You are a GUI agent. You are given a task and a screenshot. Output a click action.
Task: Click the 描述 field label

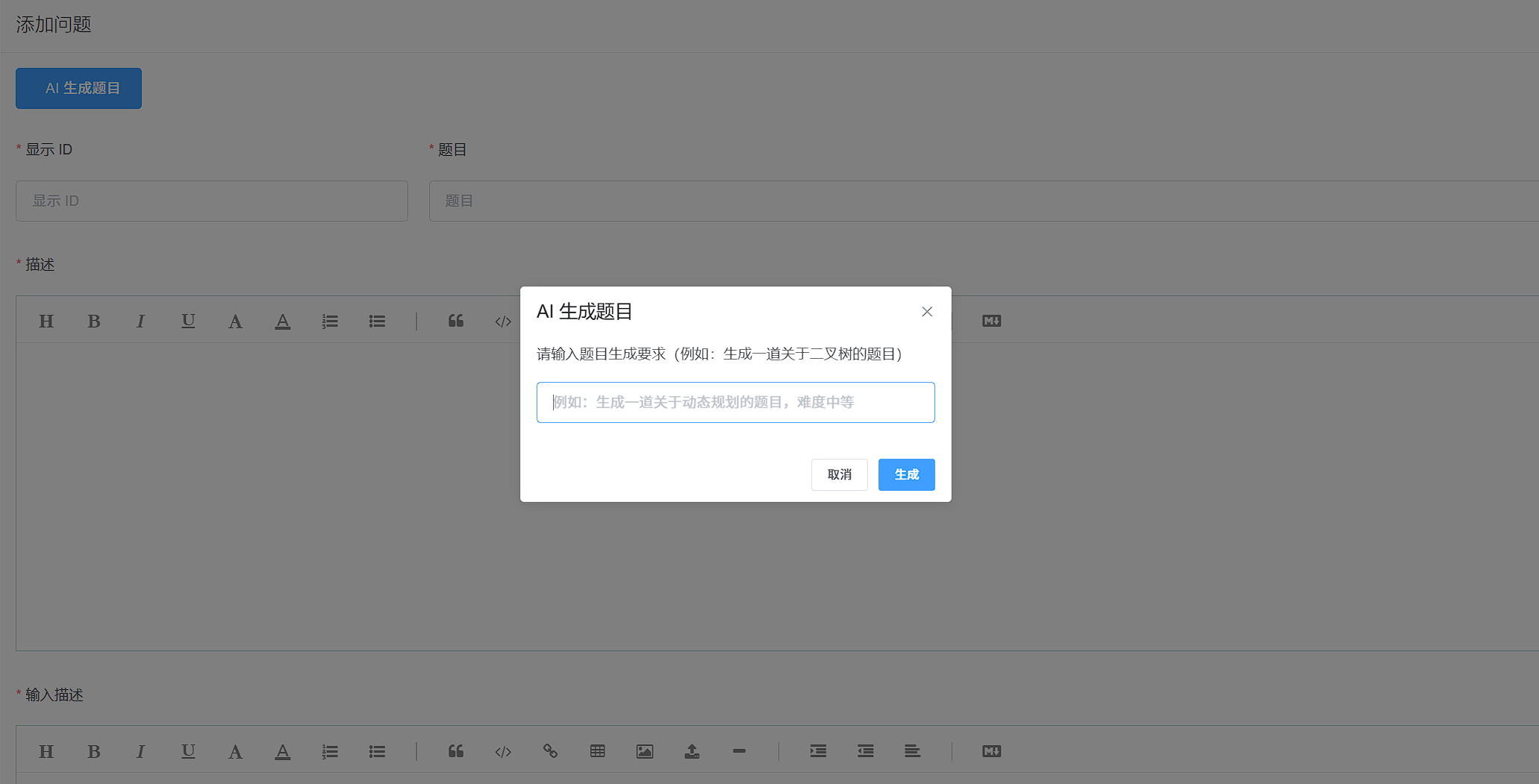pyautogui.click(x=40, y=265)
